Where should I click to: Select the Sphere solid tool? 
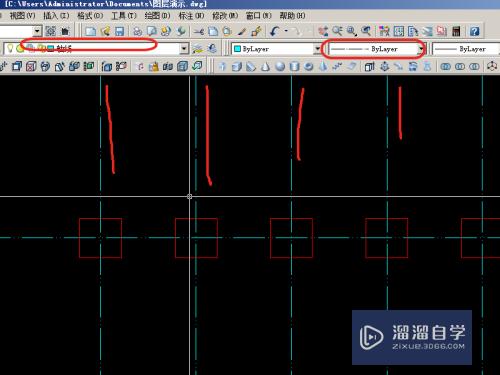tap(280, 67)
